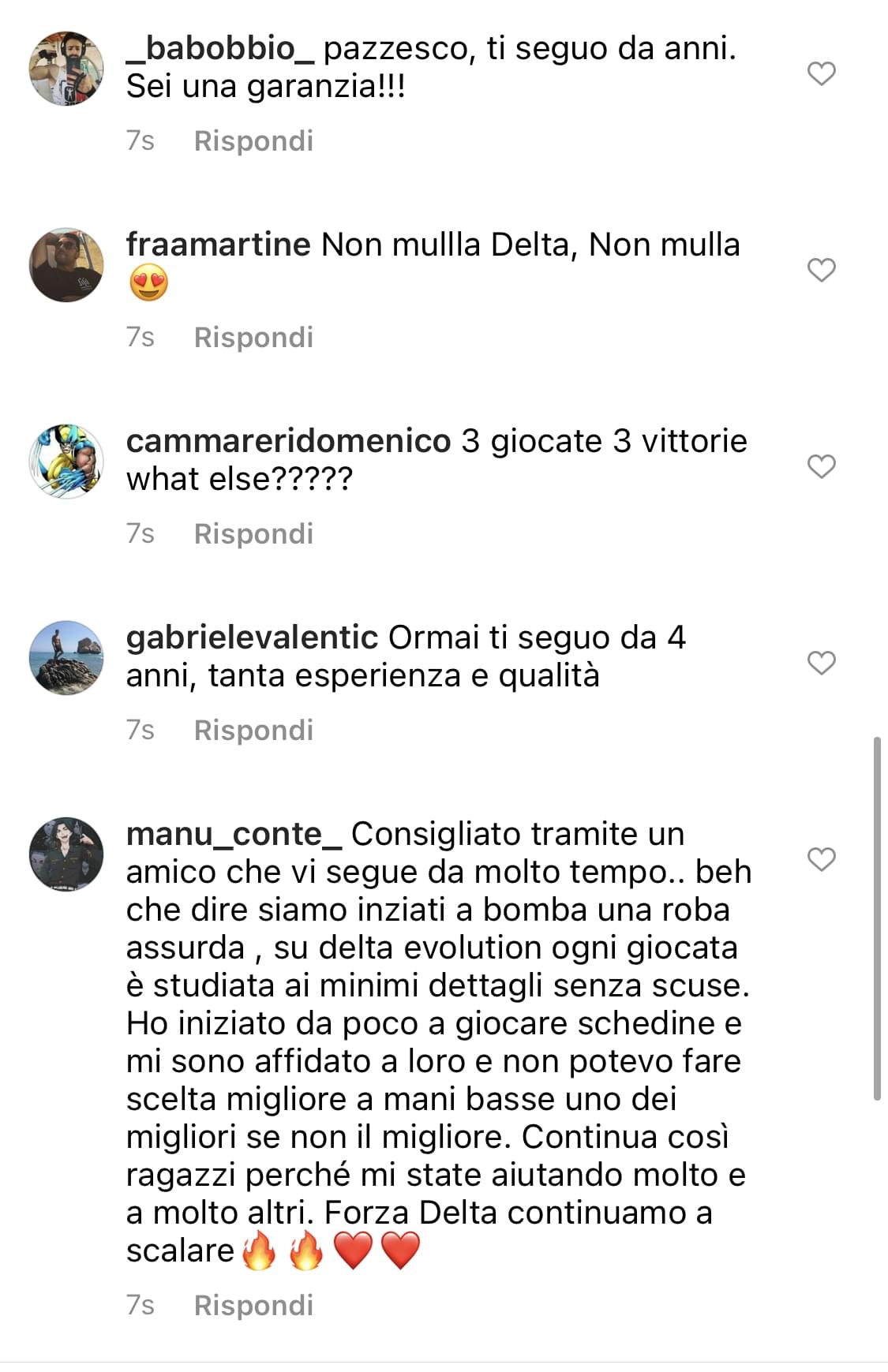This screenshot has width=888, height=1372.
Task: Open manu_conte_'s profile avatar
Action: coord(66,854)
